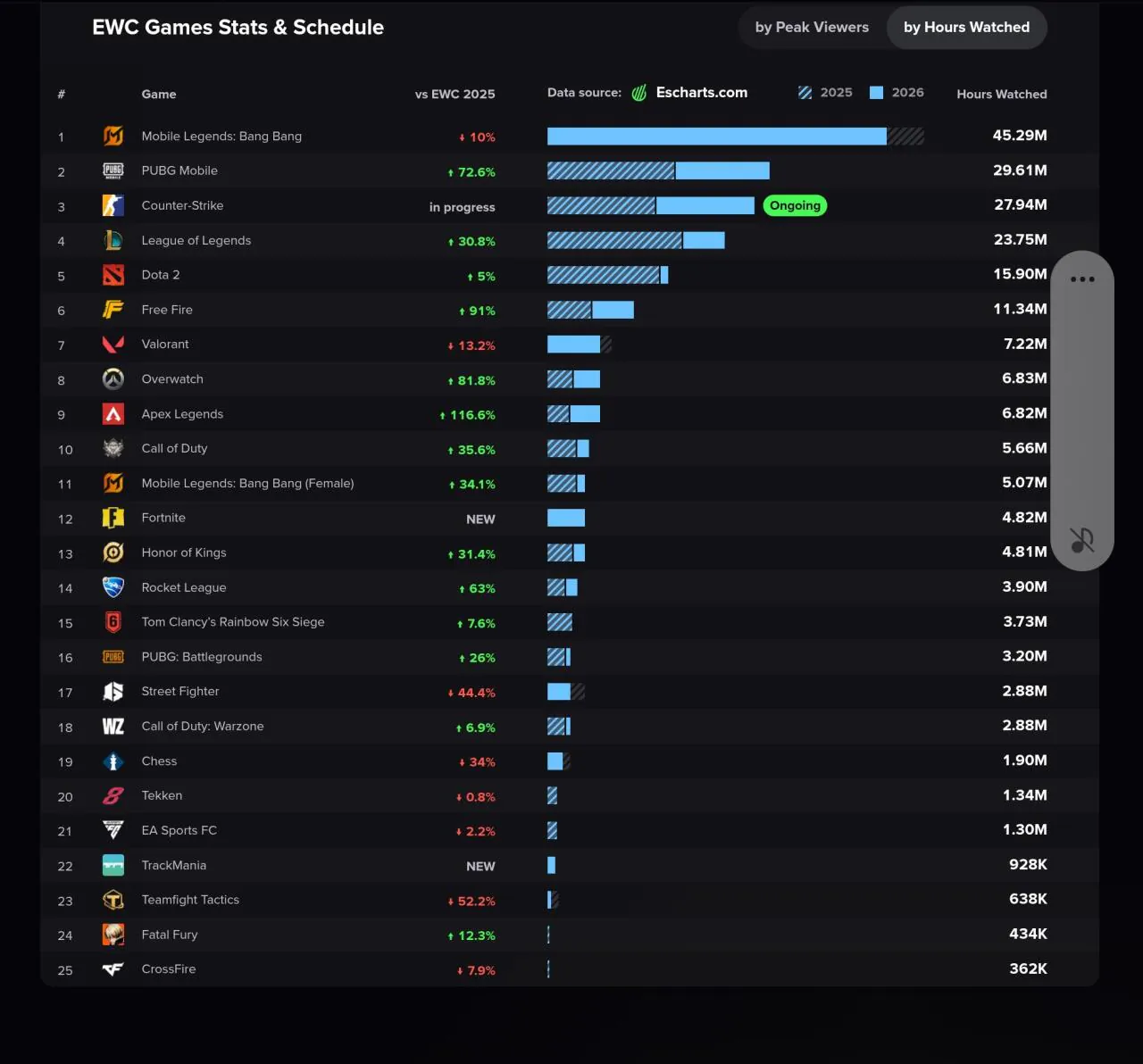Viewport: 1143px width, 1064px height.
Task: Click the League of Legends game icon
Action: click(113, 240)
